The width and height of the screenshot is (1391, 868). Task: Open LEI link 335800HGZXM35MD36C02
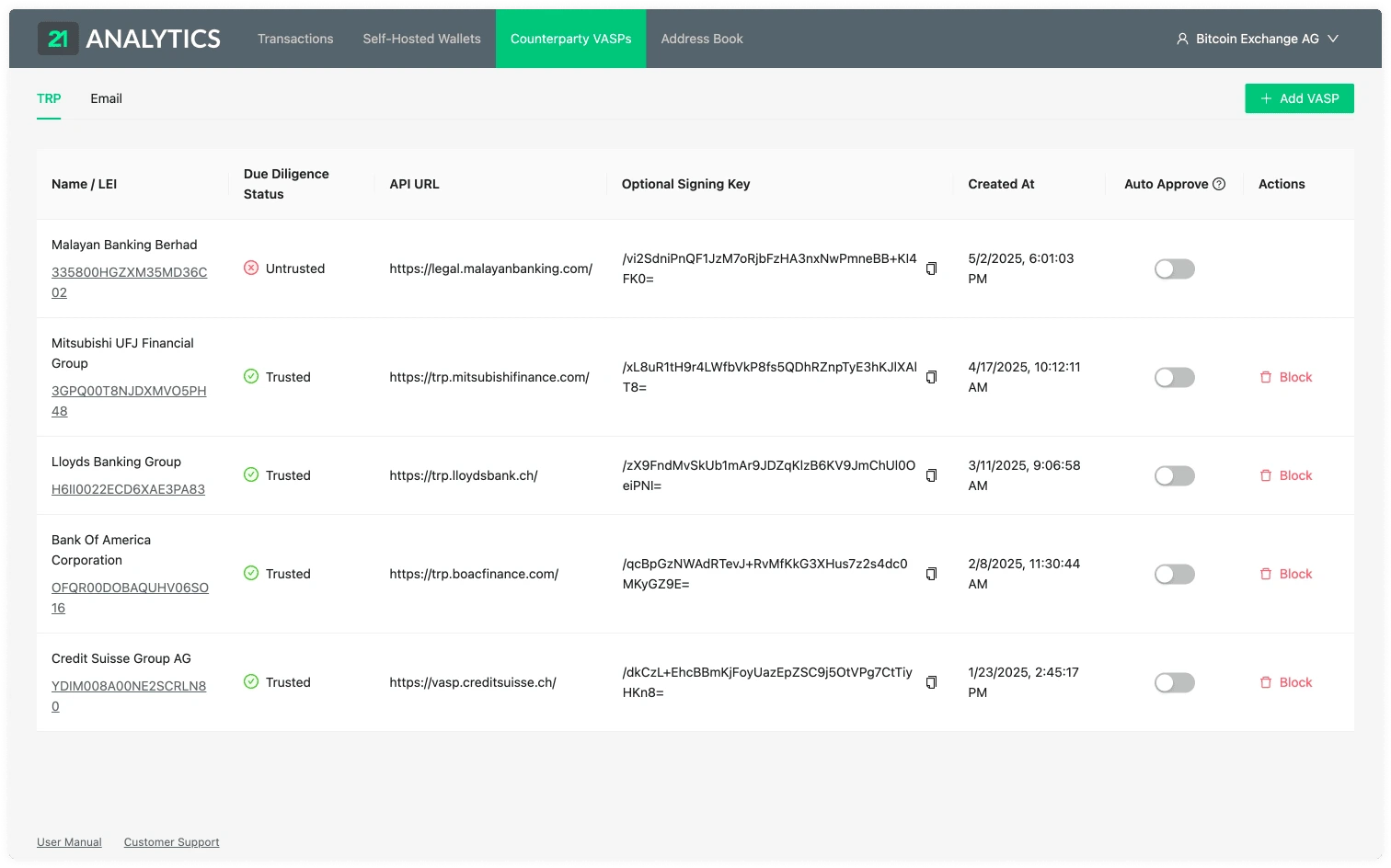pos(129,282)
